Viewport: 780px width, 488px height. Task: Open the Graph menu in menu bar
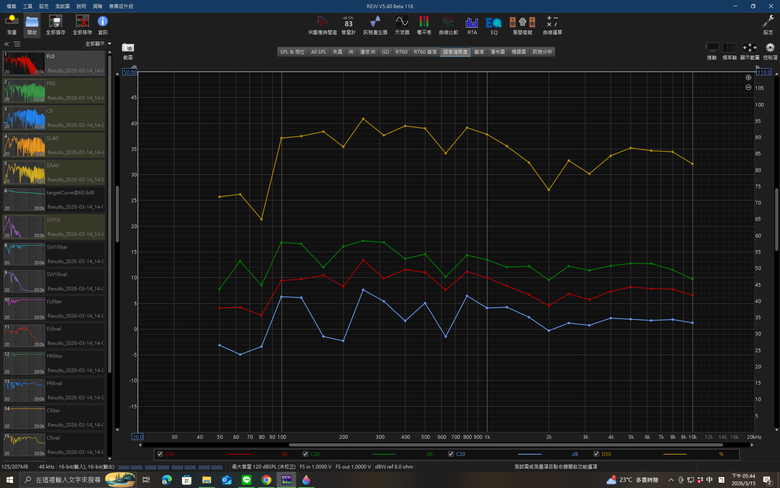[x=62, y=6]
